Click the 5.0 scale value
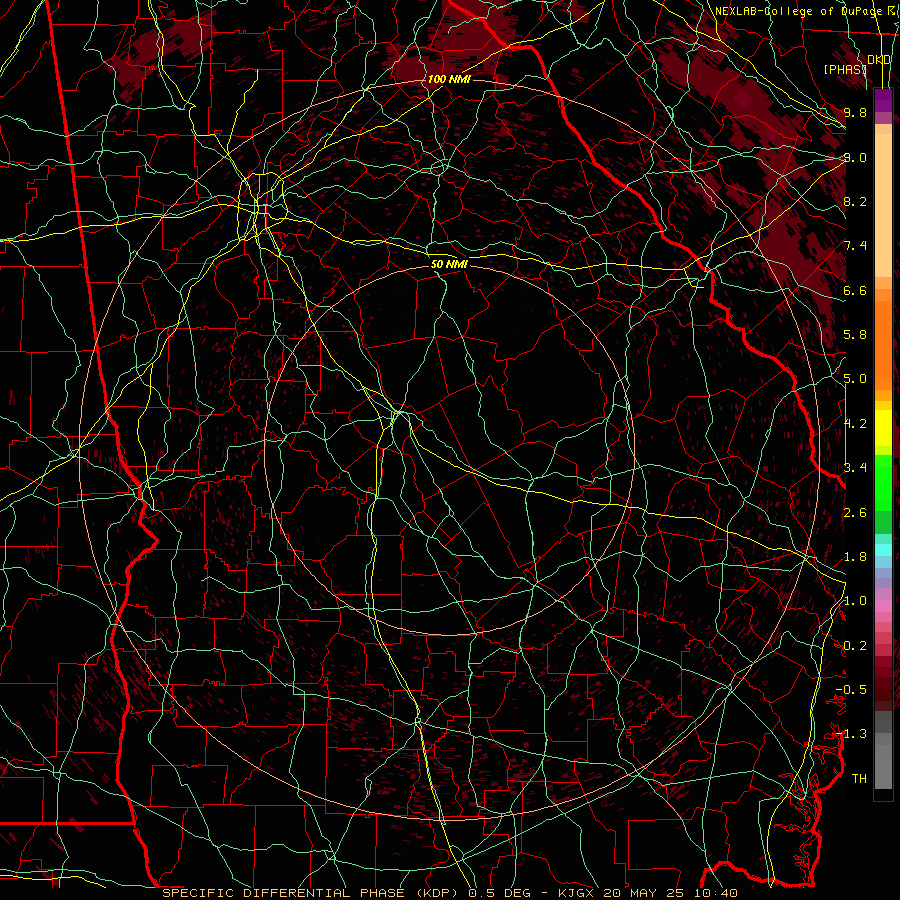Image resolution: width=900 pixels, height=900 pixels. (x=855, y=379)
